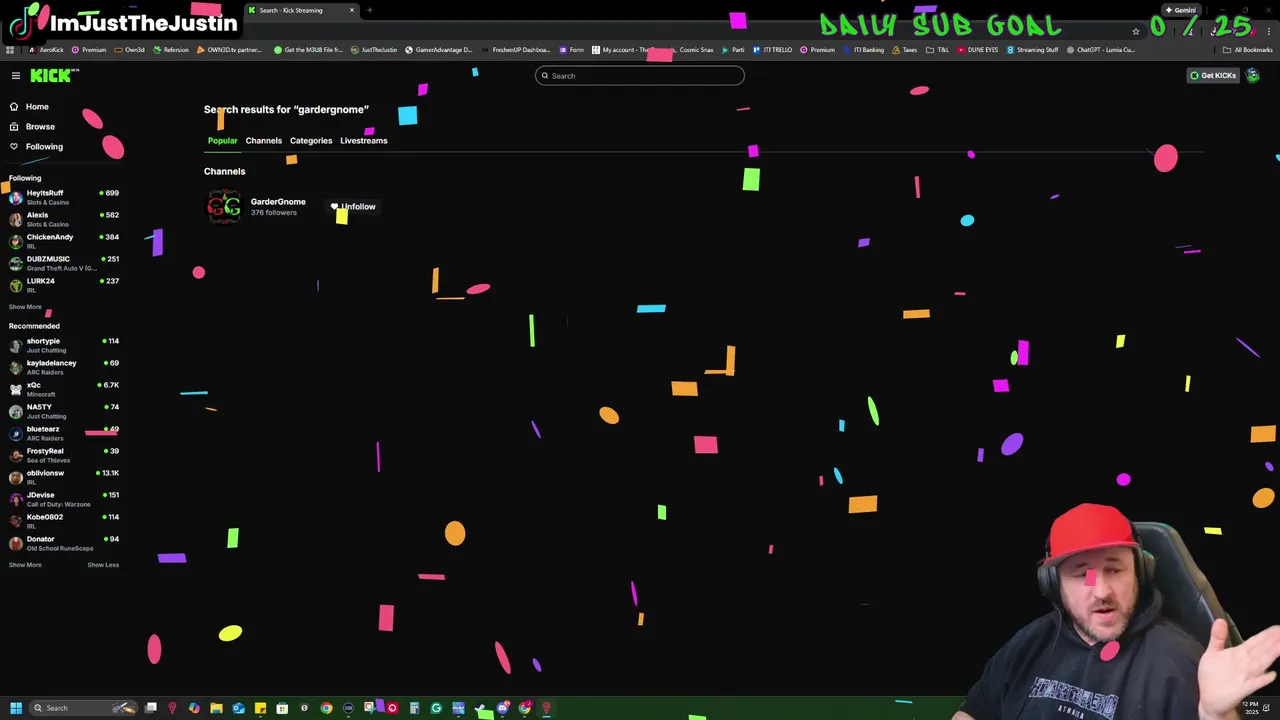Open Streaming Stuff bookmark folder
This screenshot has width=1280, height=720.
coord(1032,50)
